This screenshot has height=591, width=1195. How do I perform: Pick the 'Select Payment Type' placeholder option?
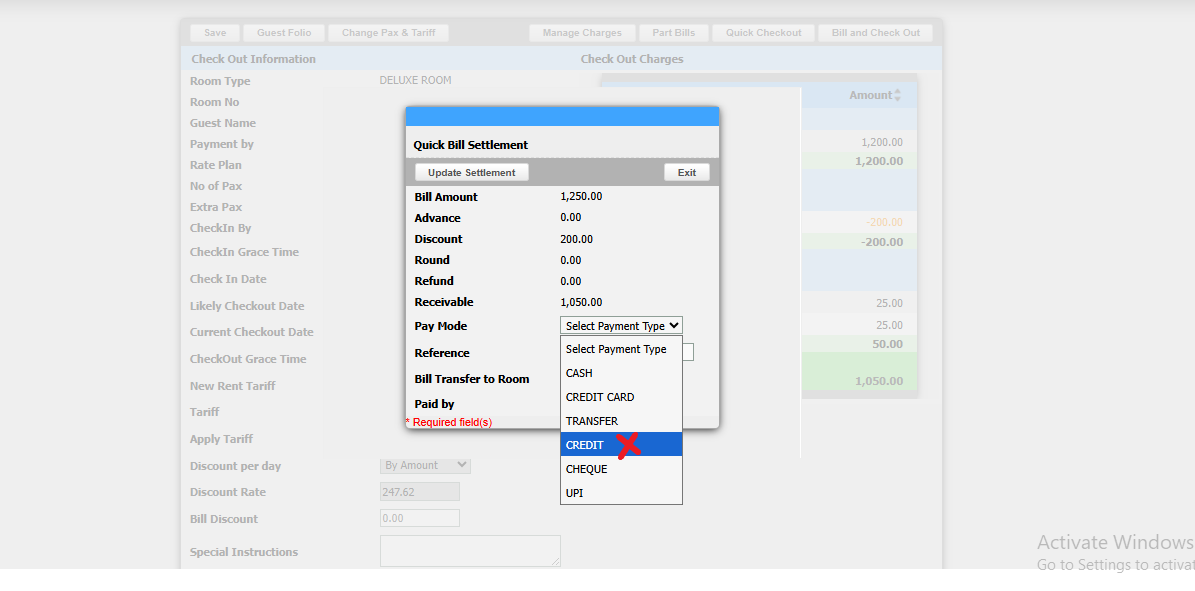click(x=616, y=349)
